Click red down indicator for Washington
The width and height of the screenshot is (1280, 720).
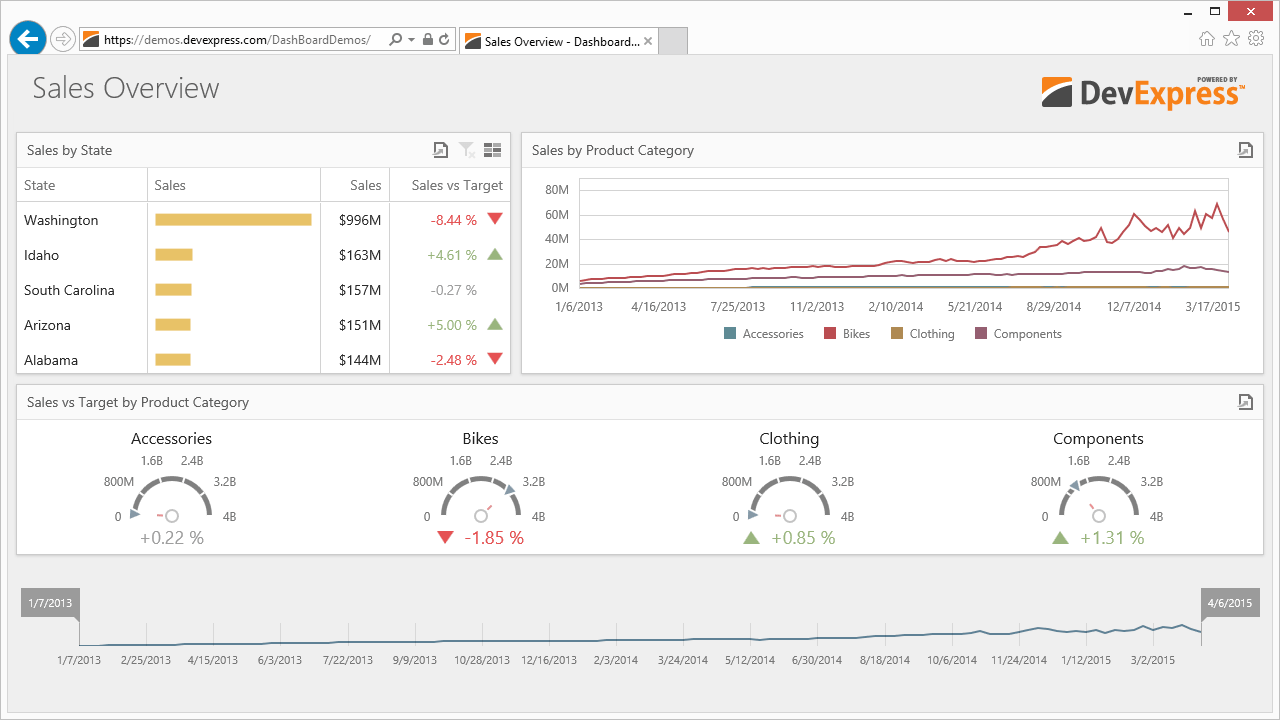click(x=494, y=219)
